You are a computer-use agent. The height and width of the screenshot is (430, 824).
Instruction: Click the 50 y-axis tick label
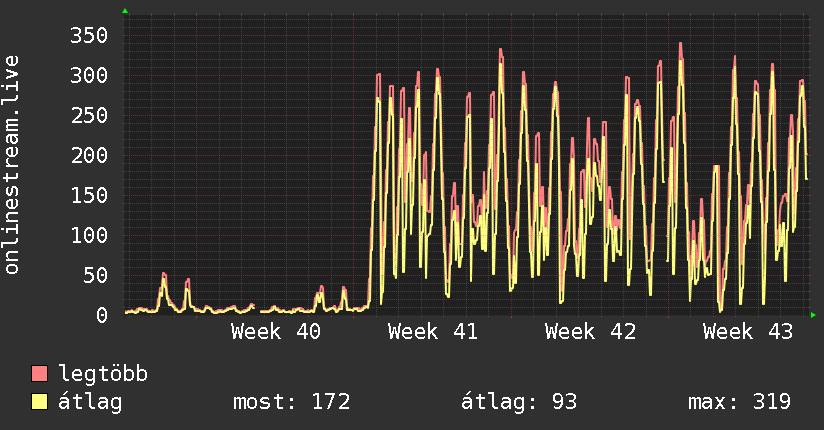(95, 275)
